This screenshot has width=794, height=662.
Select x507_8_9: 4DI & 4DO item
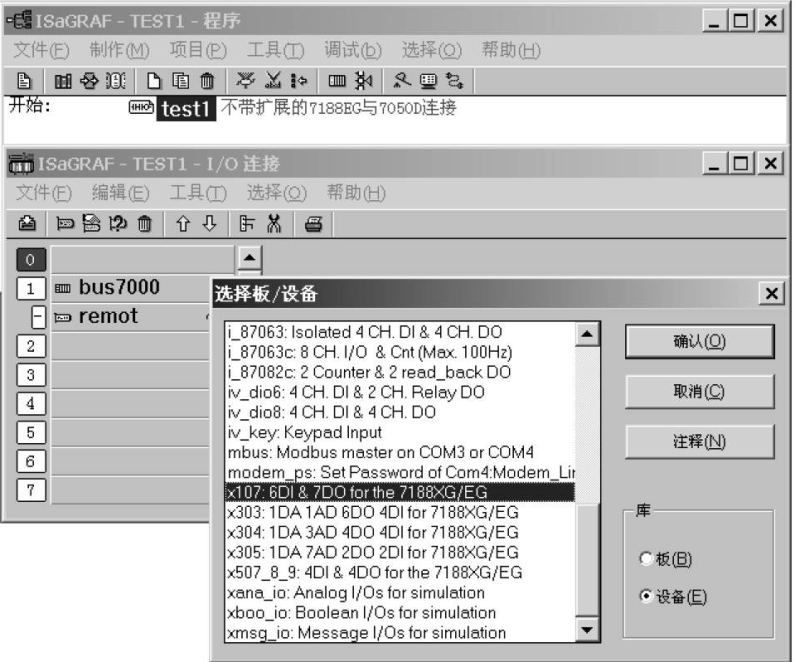pyautogui.click(x=400, y=572)
